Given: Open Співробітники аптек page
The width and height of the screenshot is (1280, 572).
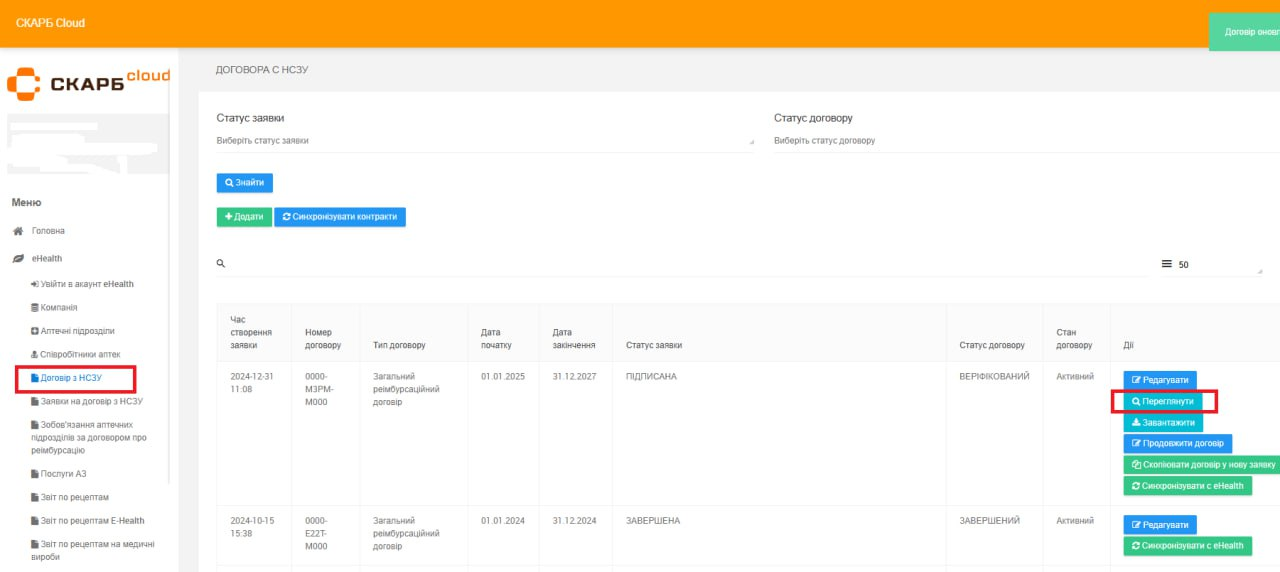Looking at the screenshot, I should point(81,355).
